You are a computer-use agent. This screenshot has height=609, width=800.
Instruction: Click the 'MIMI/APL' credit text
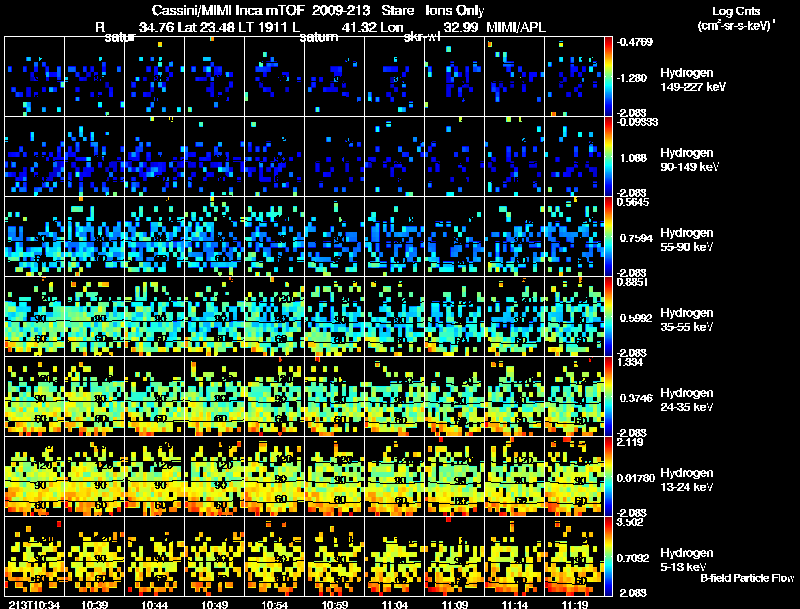(516, 27)
